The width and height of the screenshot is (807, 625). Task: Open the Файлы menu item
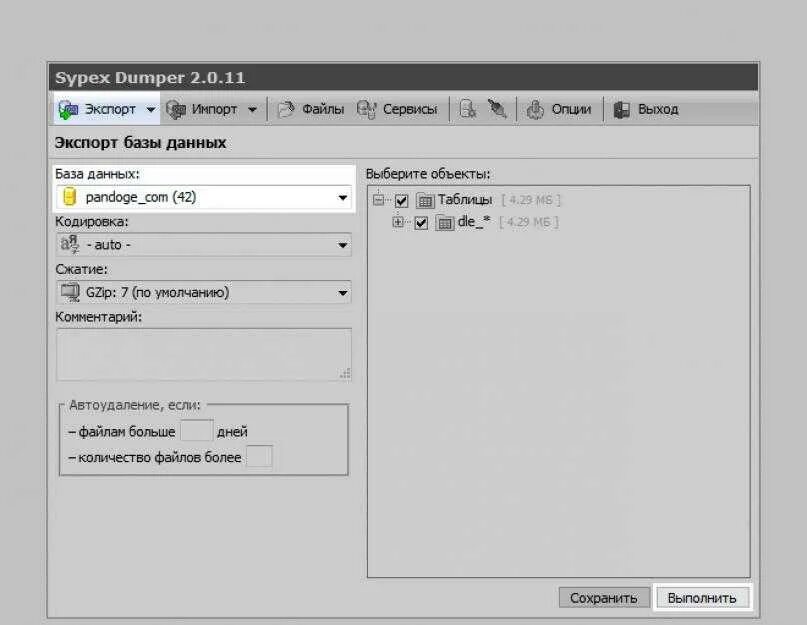pyautogui.click(x=323, y=109)
